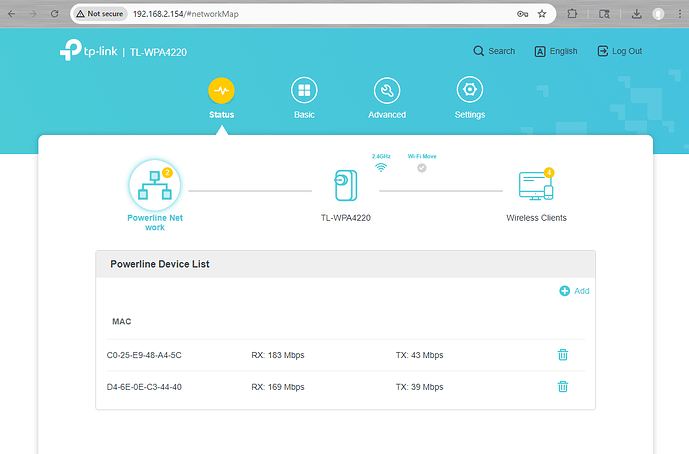Delete device C0-25-E9-48-A4-5C

tap(563, 355)
